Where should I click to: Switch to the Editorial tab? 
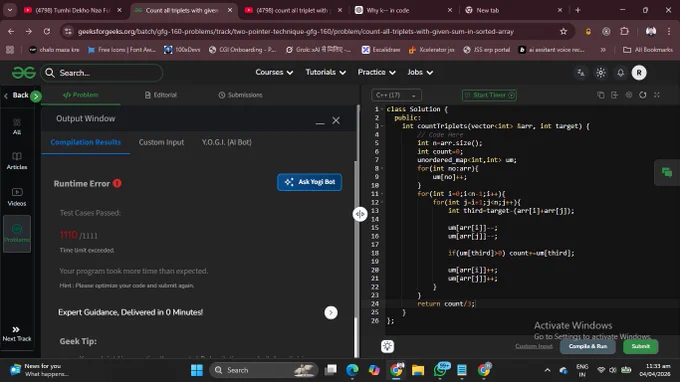coord(160,95)
